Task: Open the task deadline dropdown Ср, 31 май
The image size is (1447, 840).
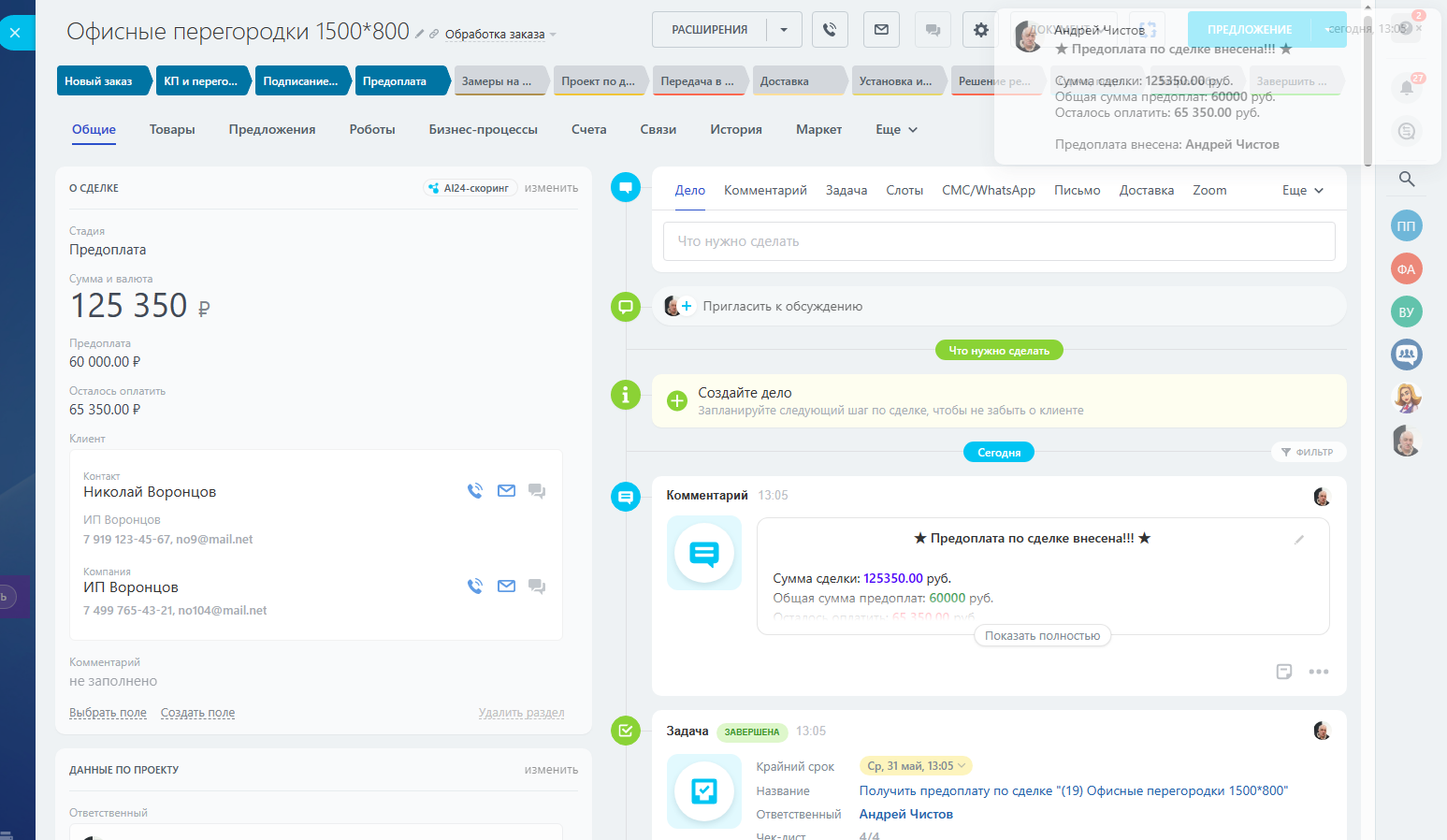Action: [x=916, y=766]
